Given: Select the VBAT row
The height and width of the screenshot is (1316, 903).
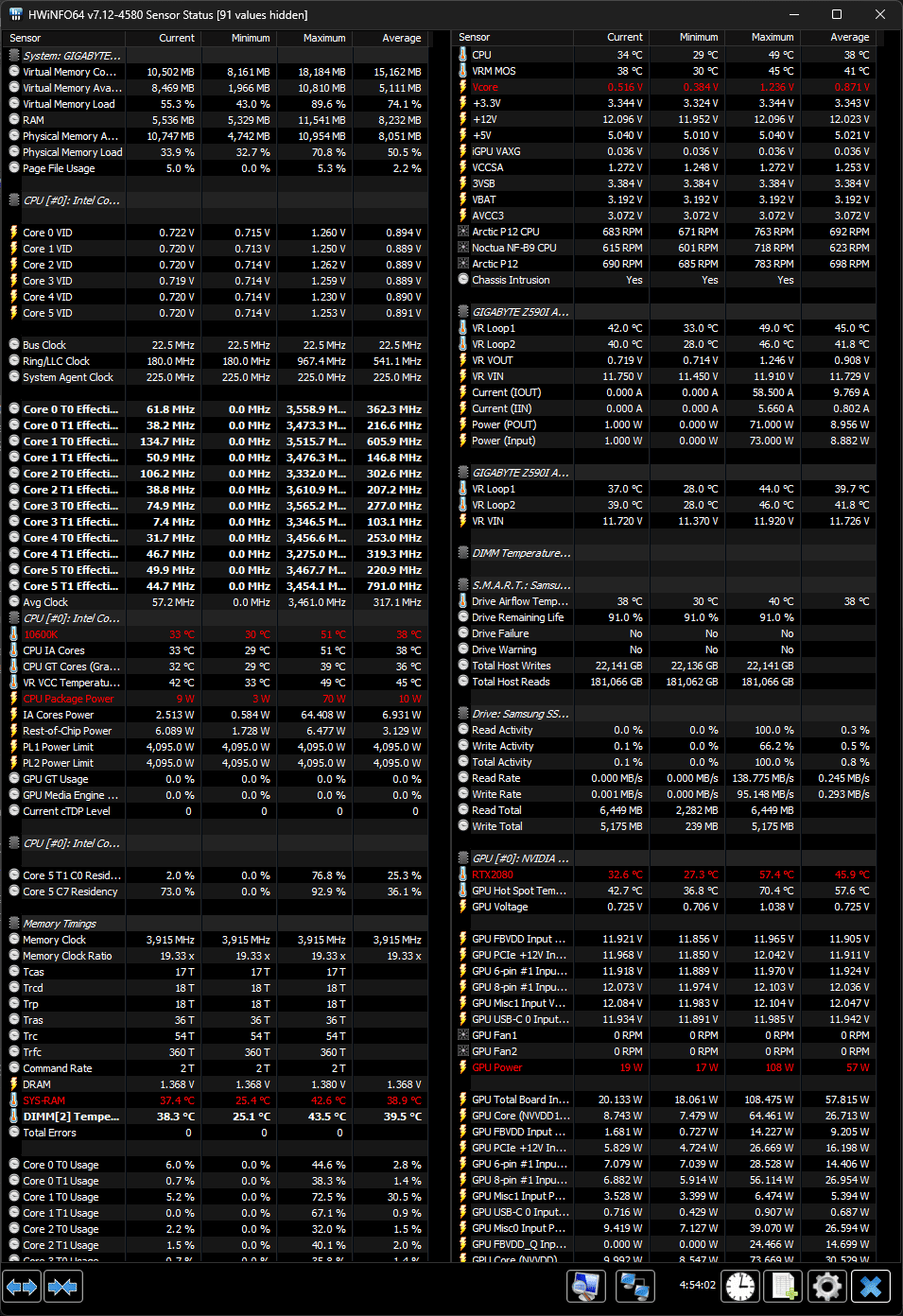Looking at the screenshot, I should coord(665,199).
